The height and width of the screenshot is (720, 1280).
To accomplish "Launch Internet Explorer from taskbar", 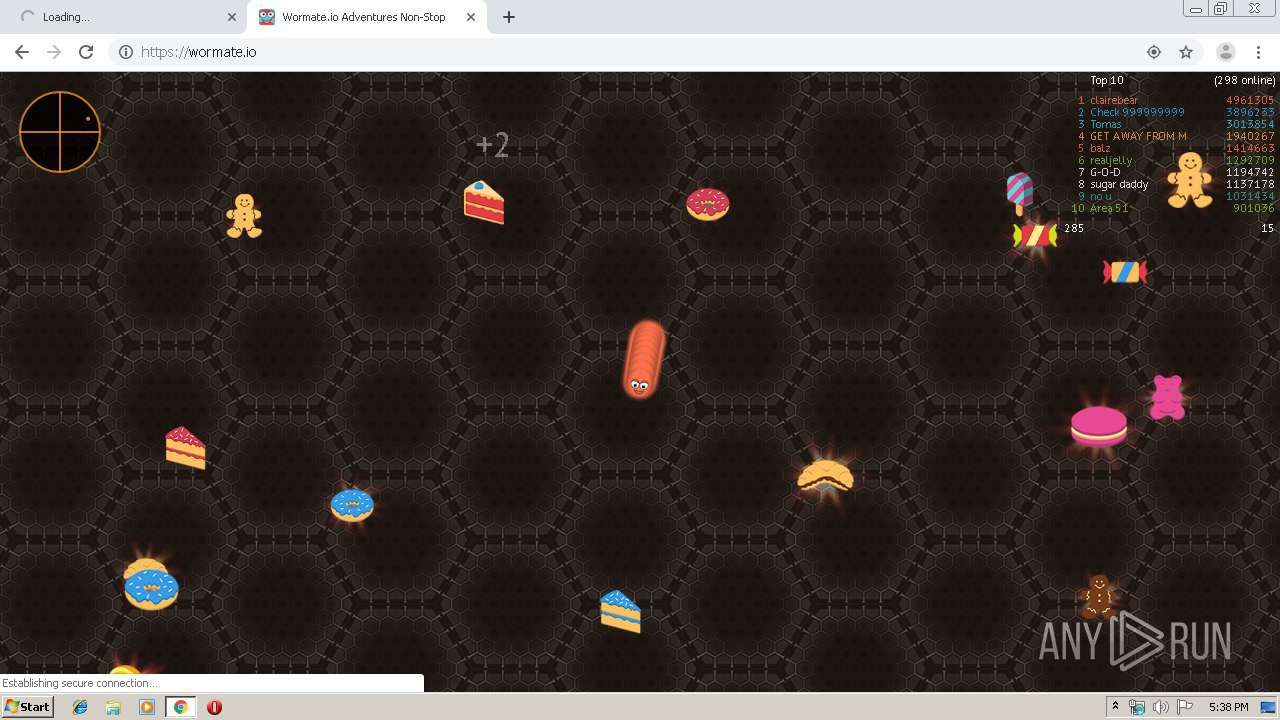I will 80,707.
